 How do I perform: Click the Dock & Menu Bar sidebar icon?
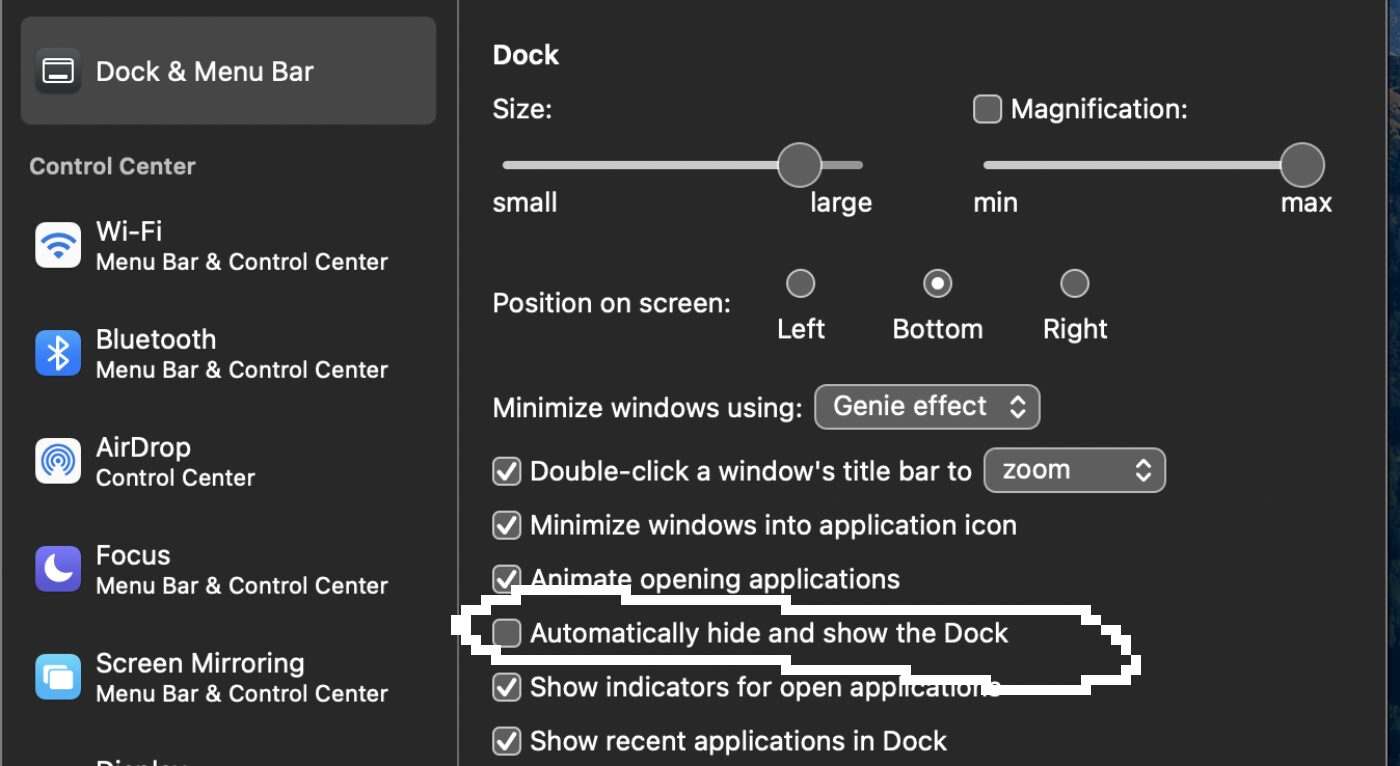(58, 71)
